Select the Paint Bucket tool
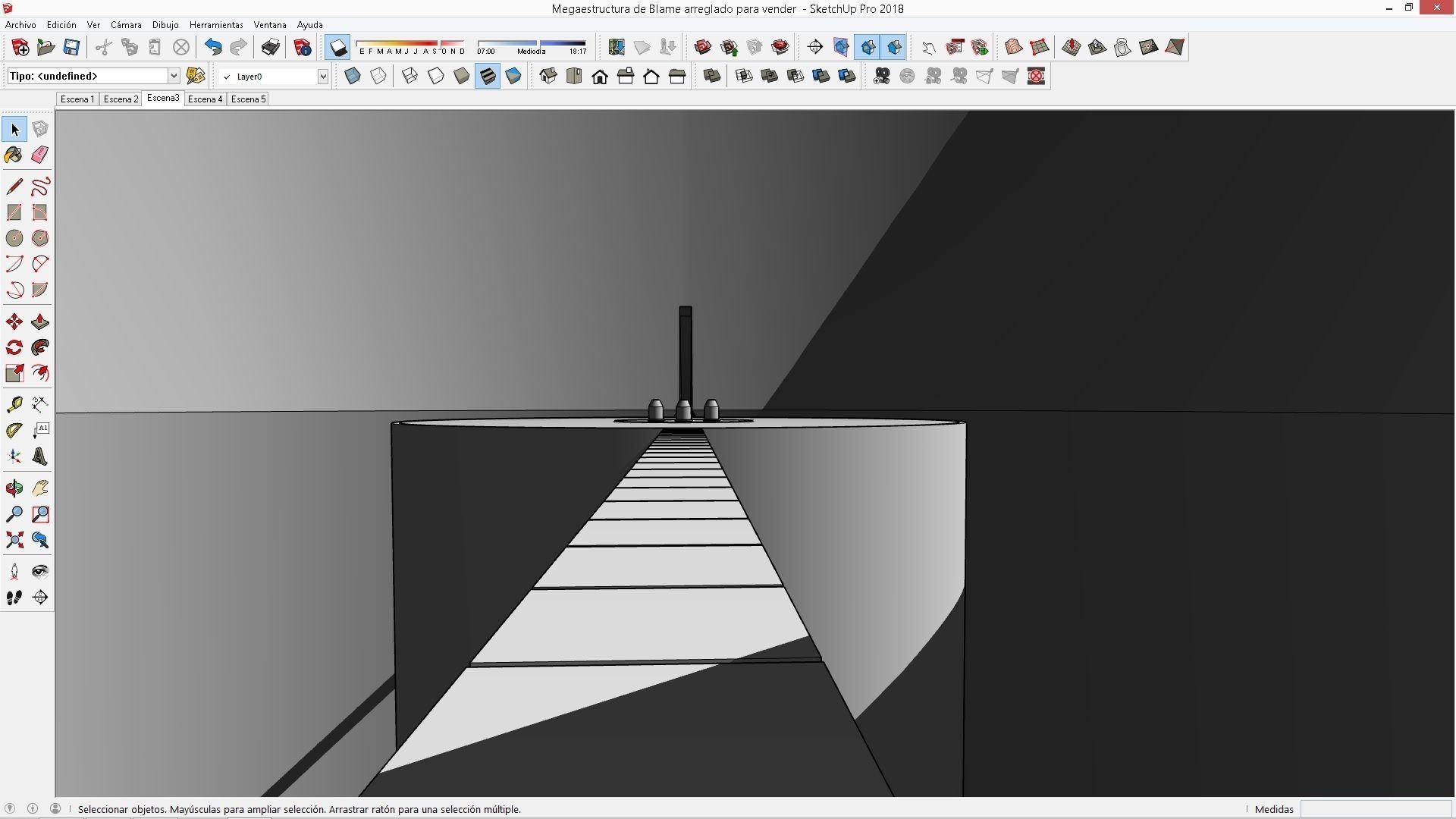Image resolution: width=1456 pixels, height=819 pixels. click(14, 155)
